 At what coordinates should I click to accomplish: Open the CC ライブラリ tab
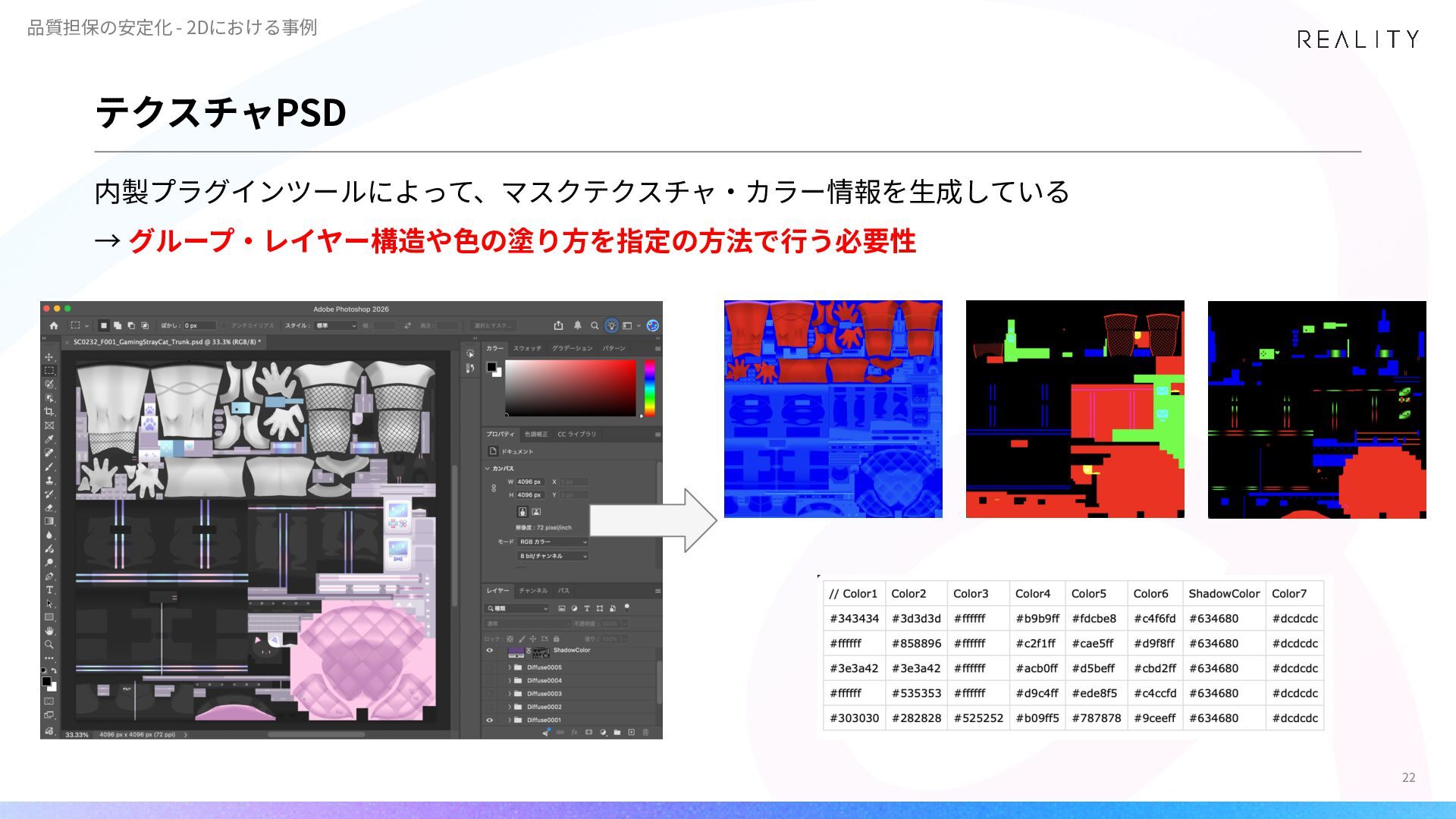tap(577, 435)
